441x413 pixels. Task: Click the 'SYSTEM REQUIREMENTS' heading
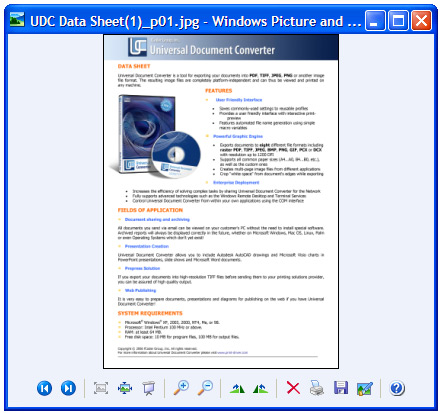click(x=150, y=313)
